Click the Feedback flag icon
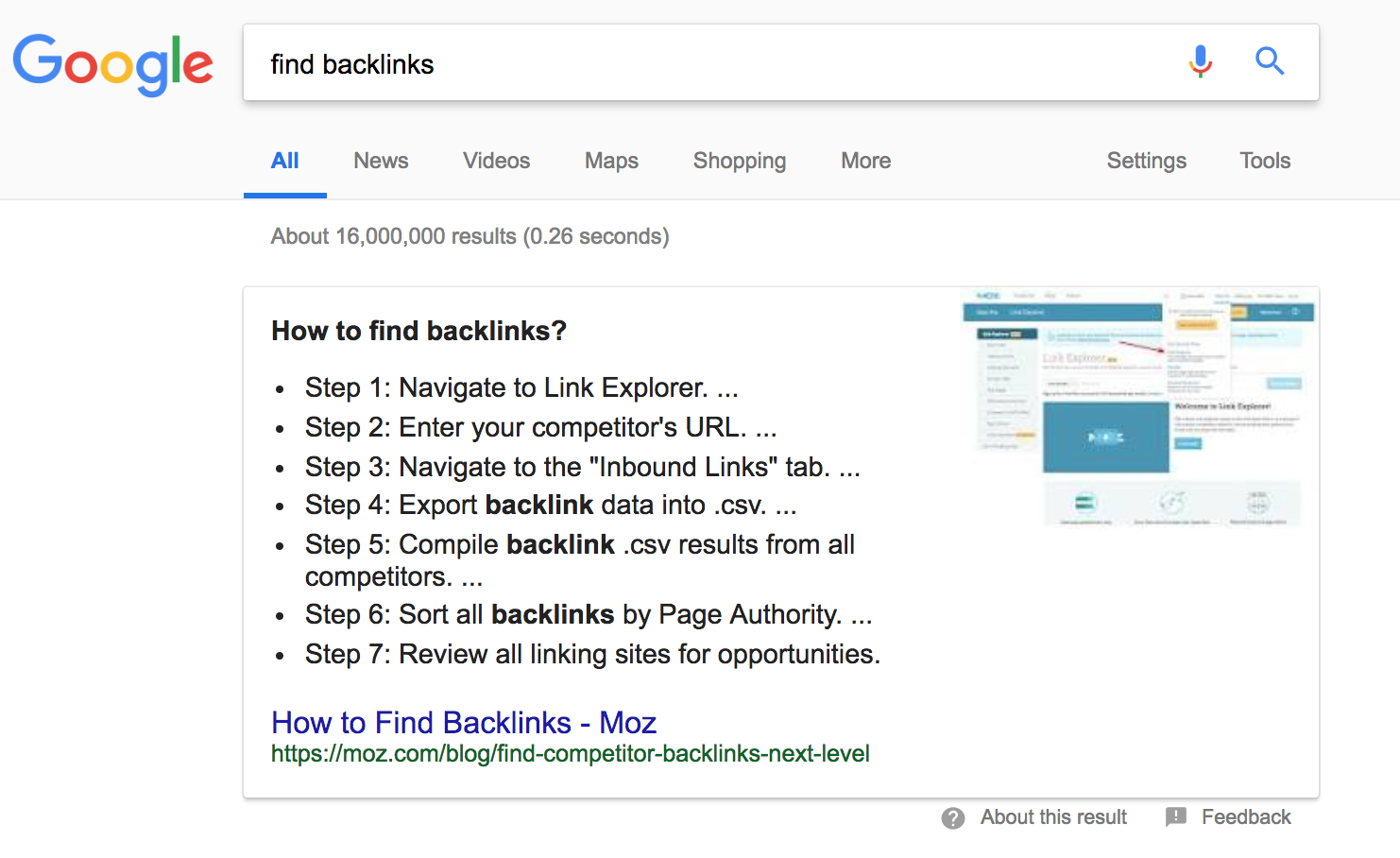 tap(1176, 816)
